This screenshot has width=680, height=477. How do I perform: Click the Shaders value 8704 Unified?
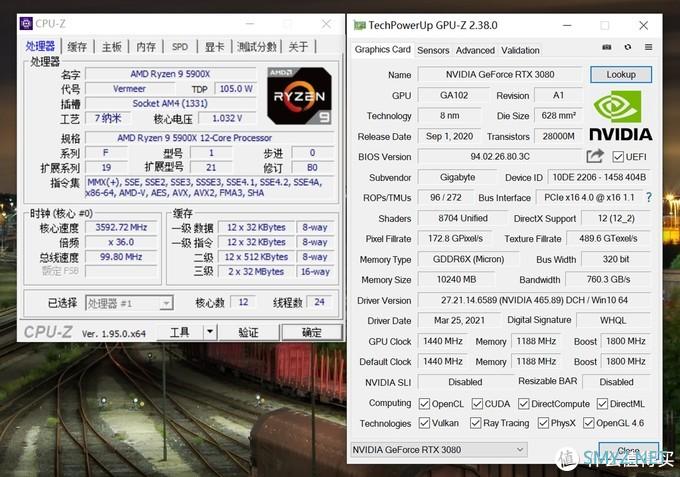(x=463, y=218)
